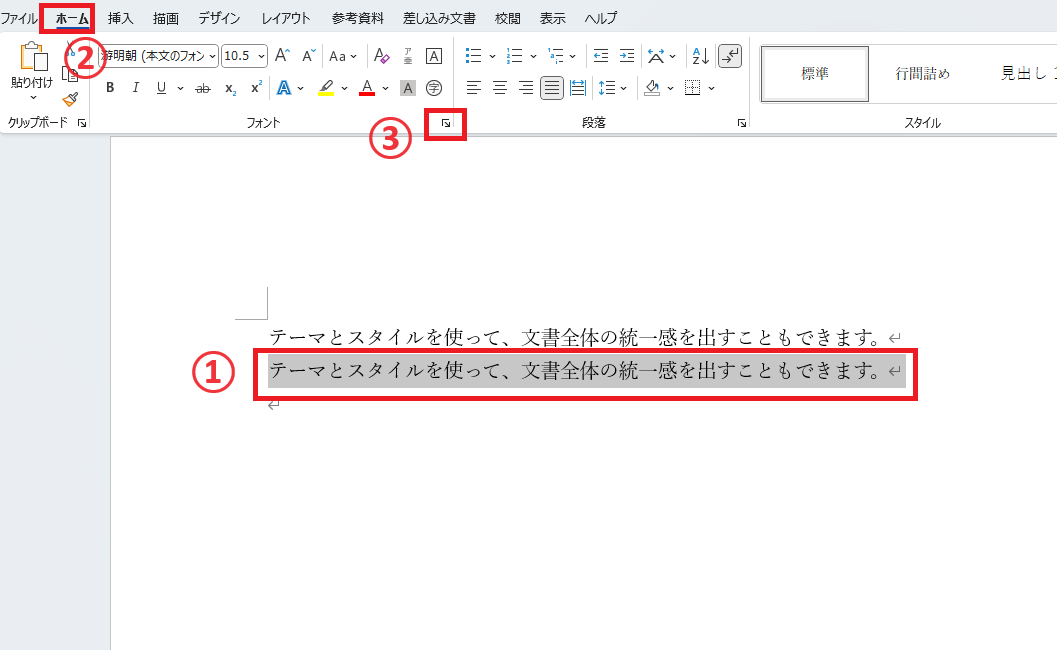The image size is (1057, 650).
Task: Switch to the ホーム tab
Action: [x=71, y=18]
